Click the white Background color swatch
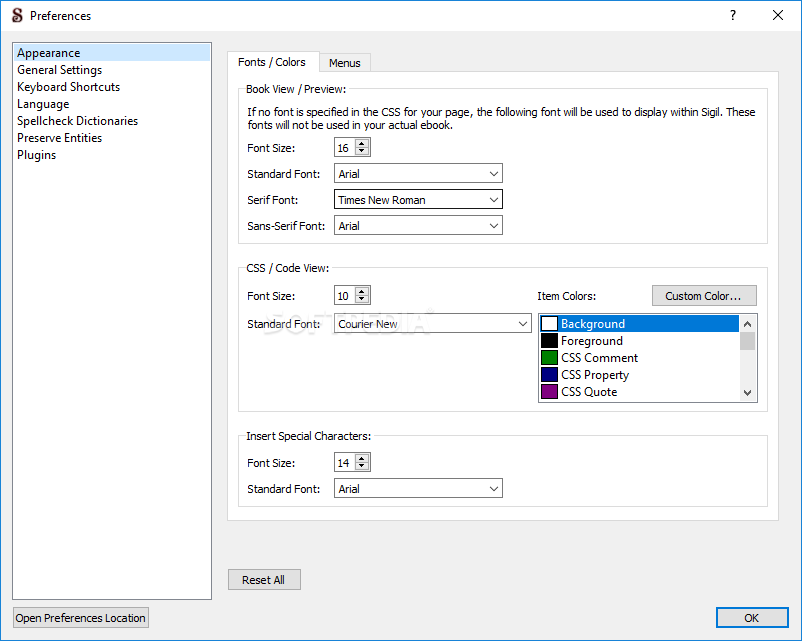 pyautogui.click(x=549, y=323)
